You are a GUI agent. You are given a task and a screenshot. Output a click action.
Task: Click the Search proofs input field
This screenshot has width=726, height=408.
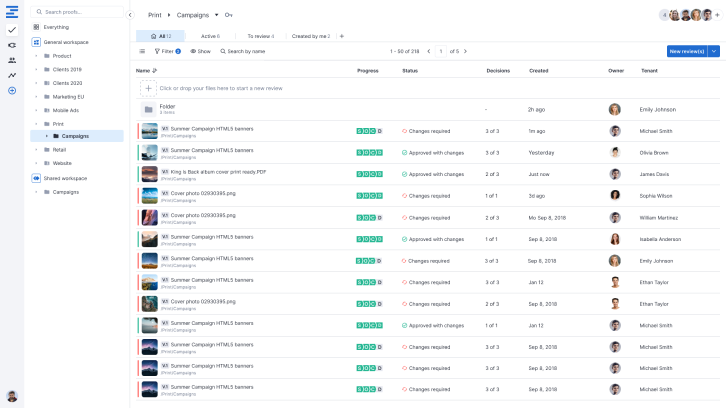[x=78, y=12]
